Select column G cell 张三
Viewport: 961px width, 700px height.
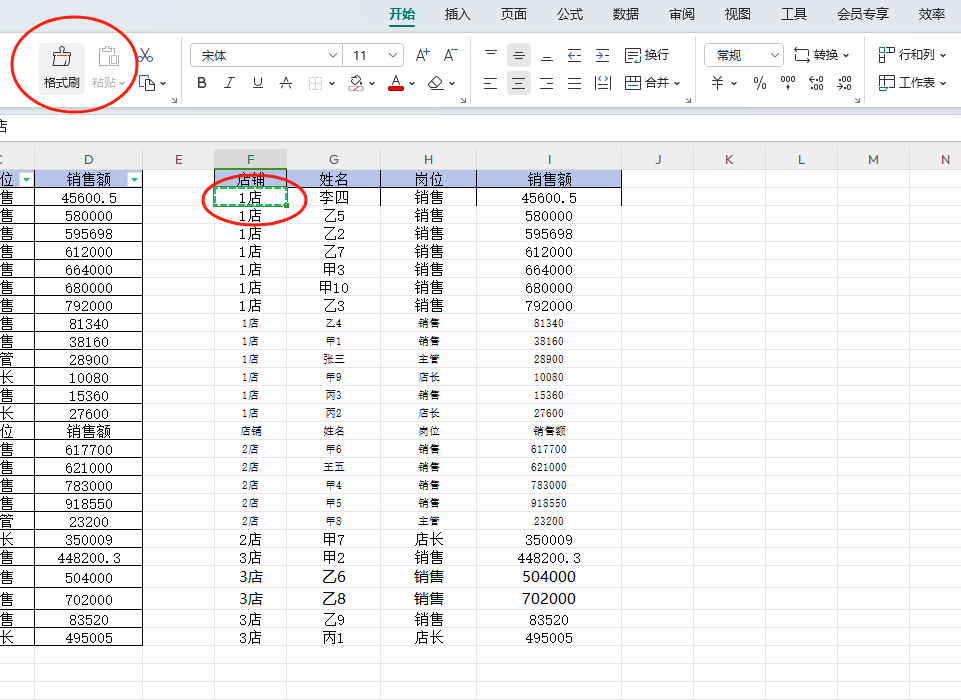[334, 359]
